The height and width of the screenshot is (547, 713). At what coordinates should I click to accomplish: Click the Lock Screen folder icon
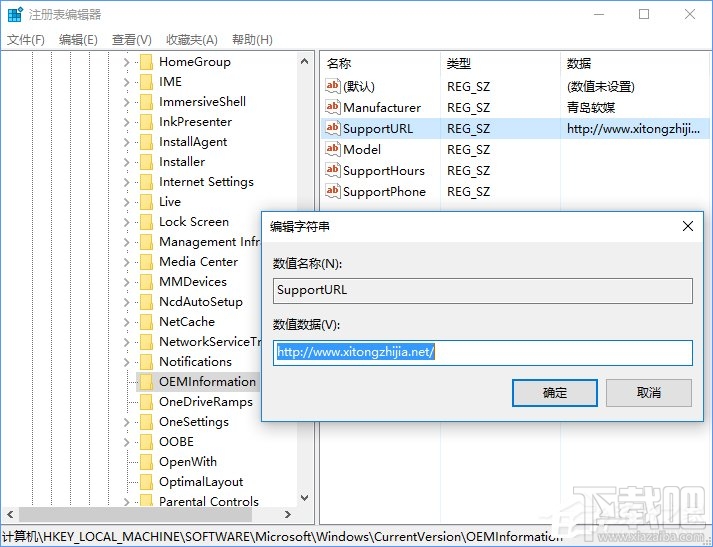146,222
